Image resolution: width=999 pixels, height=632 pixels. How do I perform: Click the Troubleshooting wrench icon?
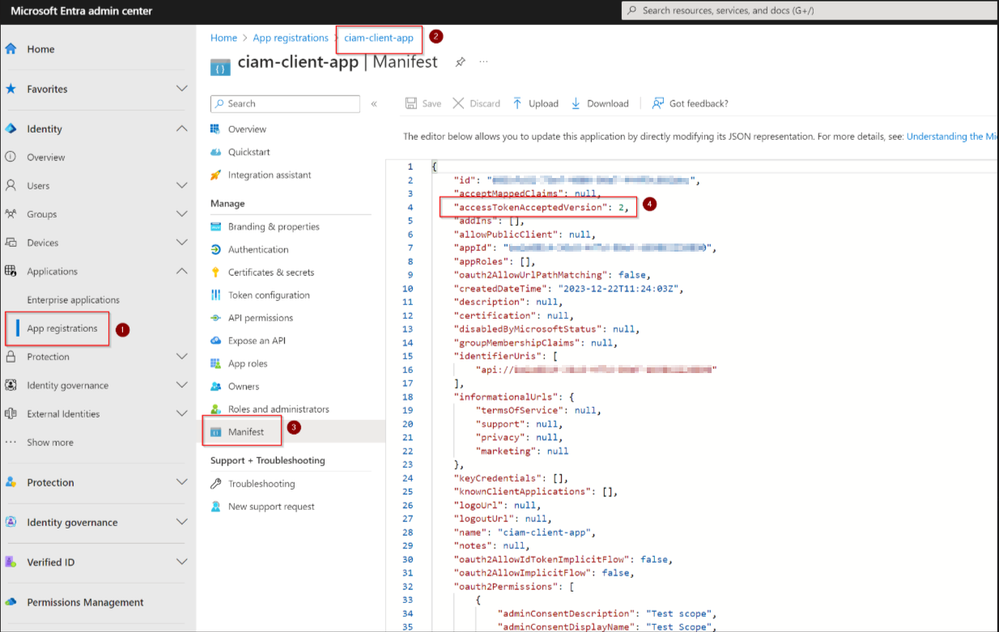coord(215,484)
